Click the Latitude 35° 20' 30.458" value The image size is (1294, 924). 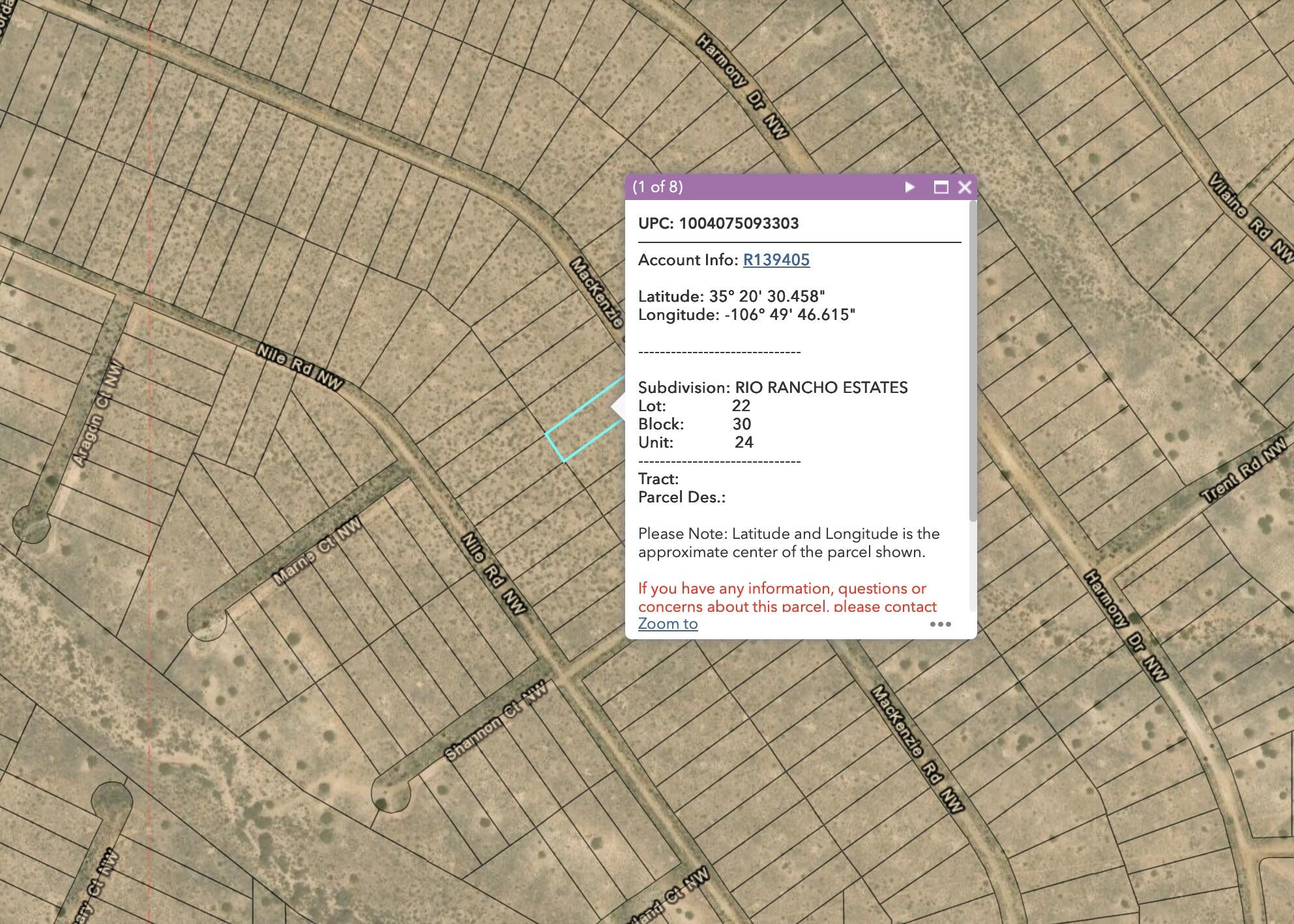[x=767, y=296]
